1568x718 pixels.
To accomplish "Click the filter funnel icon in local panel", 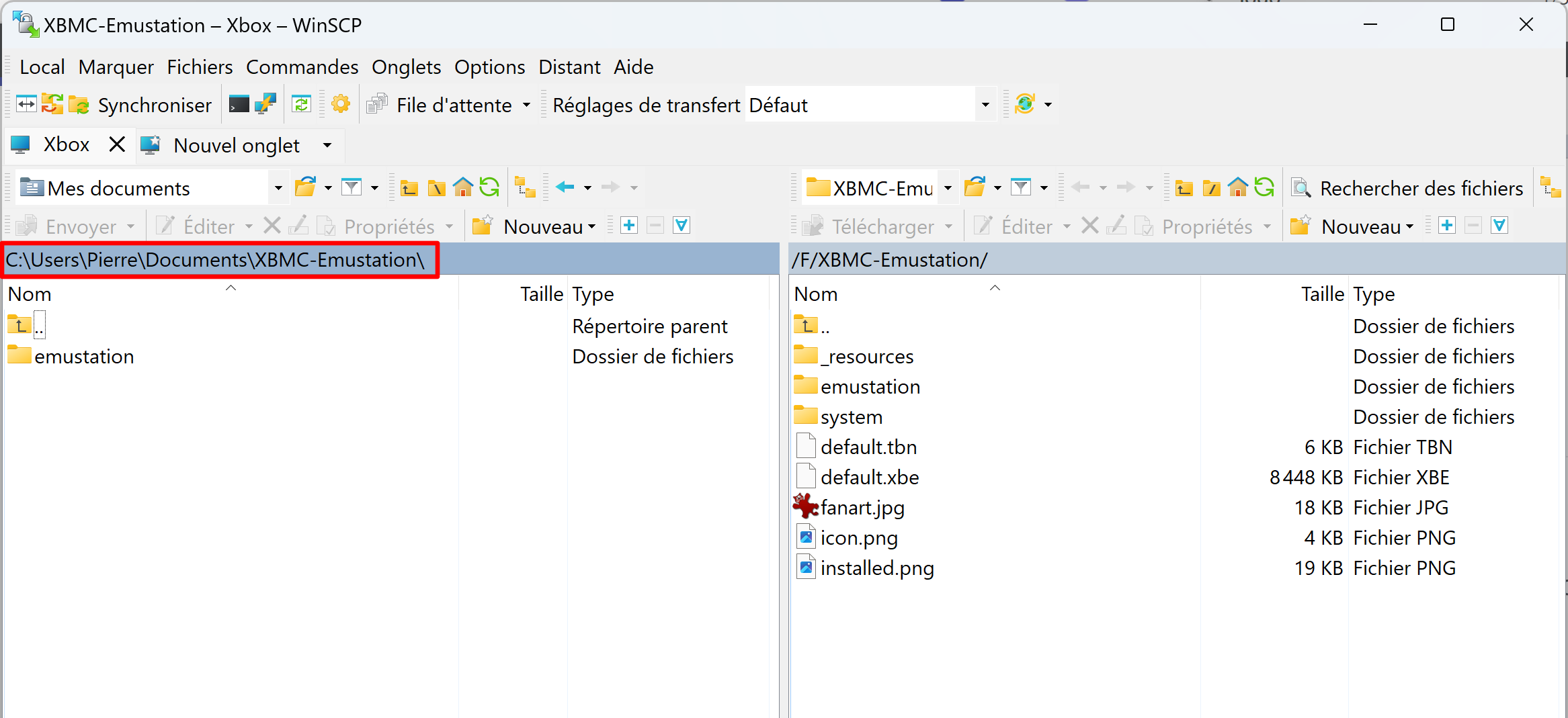I will coord(352,187).
